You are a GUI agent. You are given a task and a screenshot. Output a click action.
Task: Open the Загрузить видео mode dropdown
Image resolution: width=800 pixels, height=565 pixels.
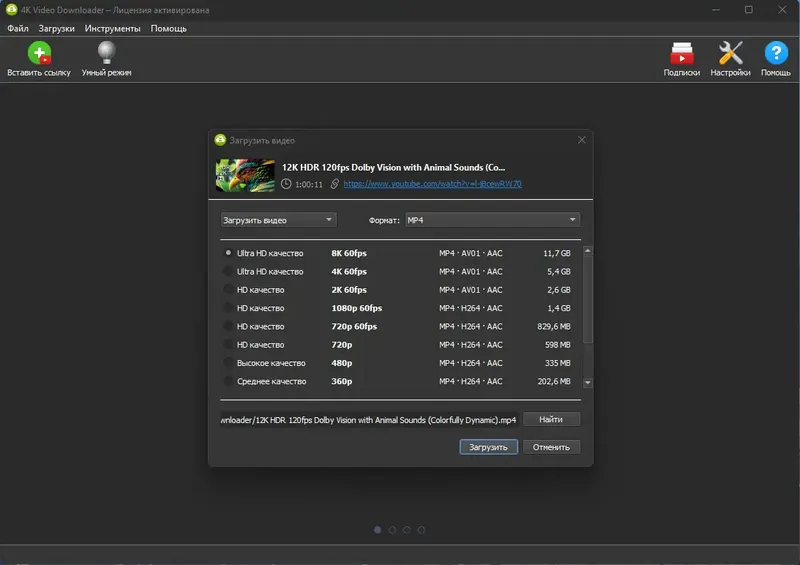278,220
